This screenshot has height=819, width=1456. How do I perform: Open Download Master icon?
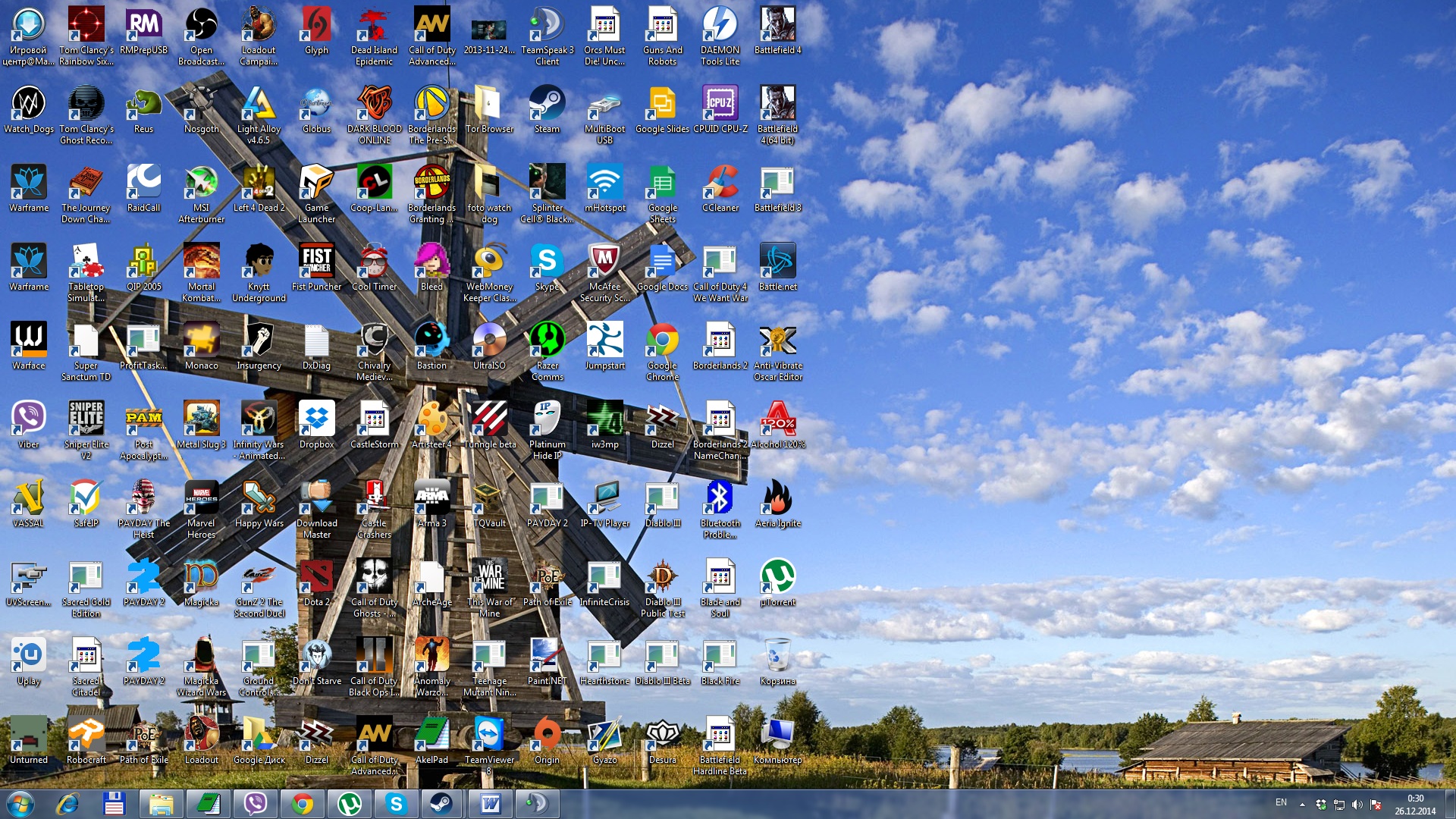coord(316,510)
